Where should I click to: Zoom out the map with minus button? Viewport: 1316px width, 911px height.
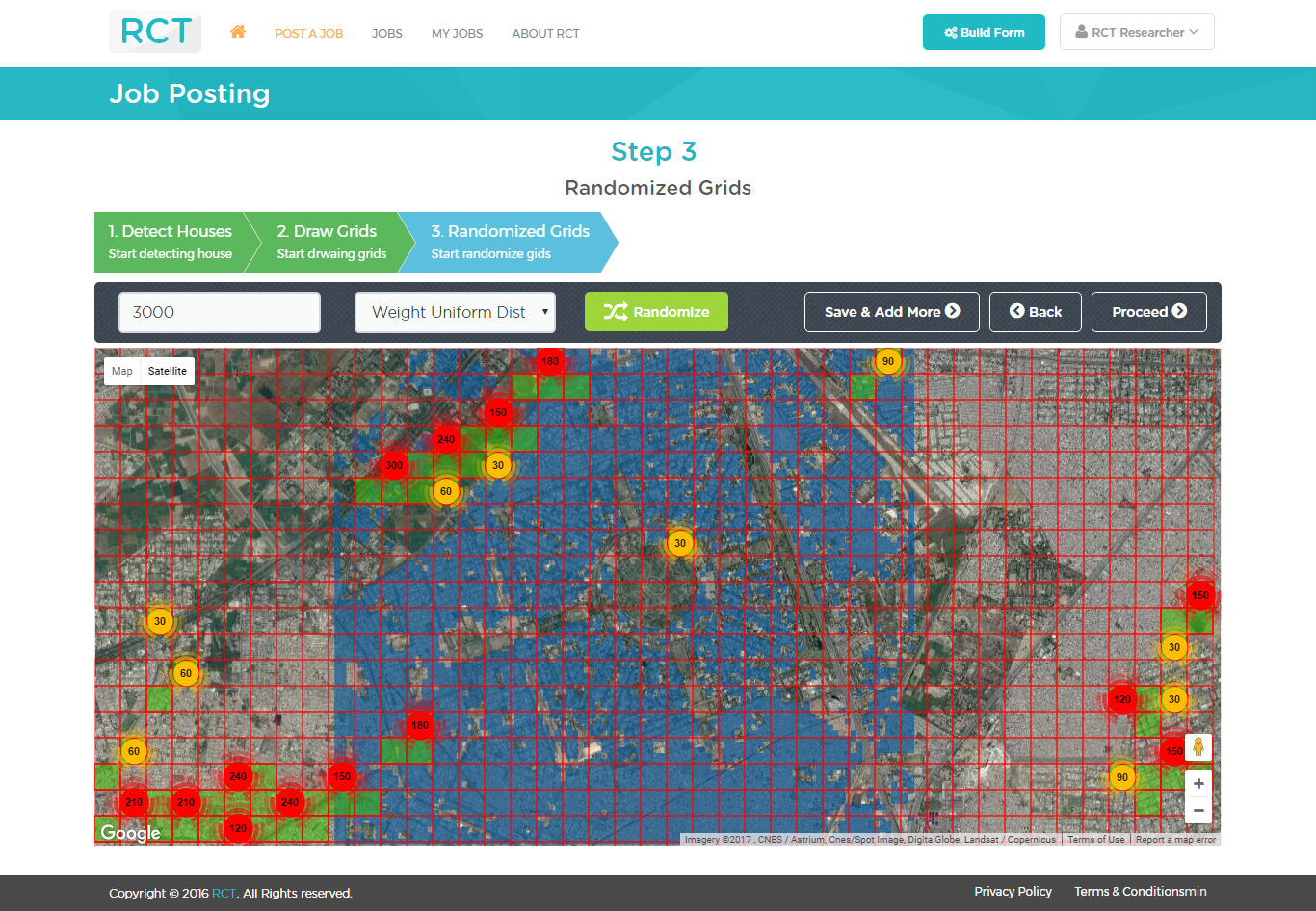pos(1198,811)
